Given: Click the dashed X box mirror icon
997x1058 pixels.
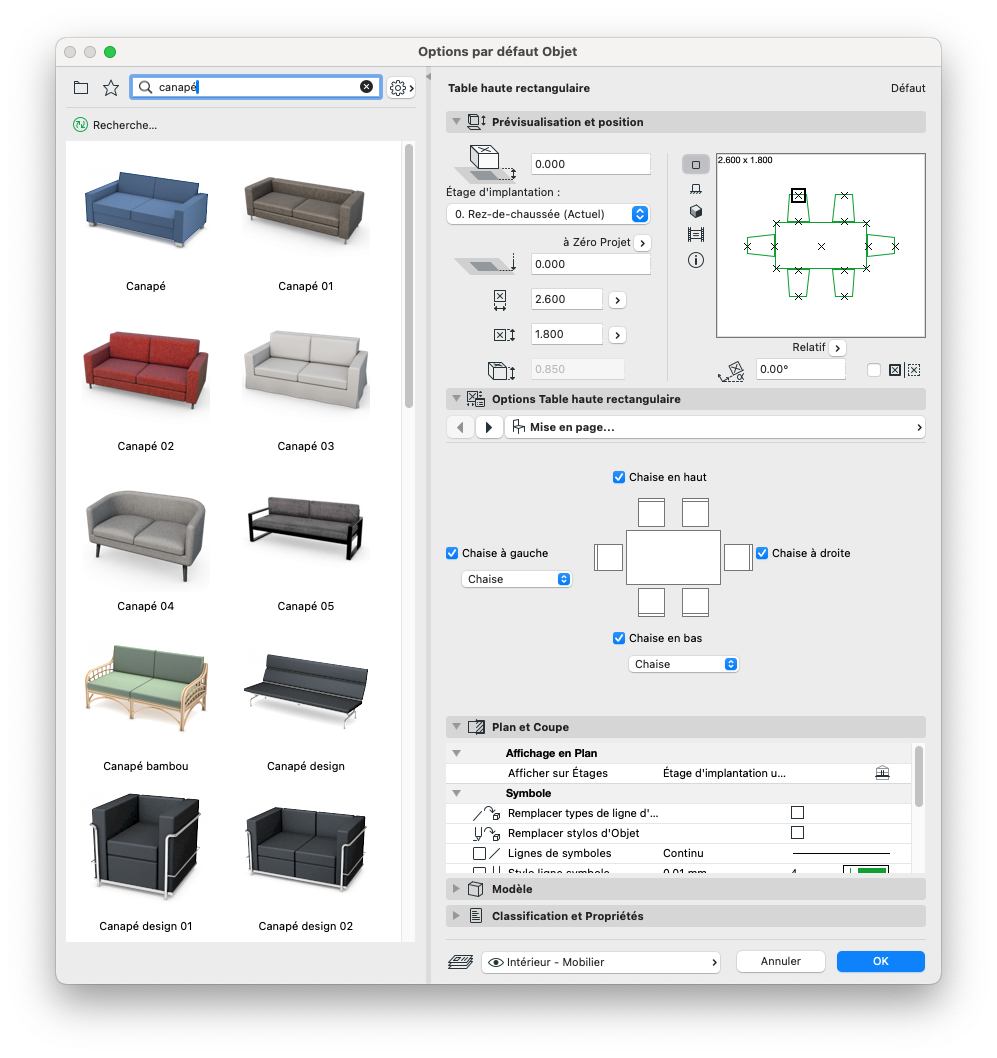Looking at the screenshot, I should click(914, 370).
